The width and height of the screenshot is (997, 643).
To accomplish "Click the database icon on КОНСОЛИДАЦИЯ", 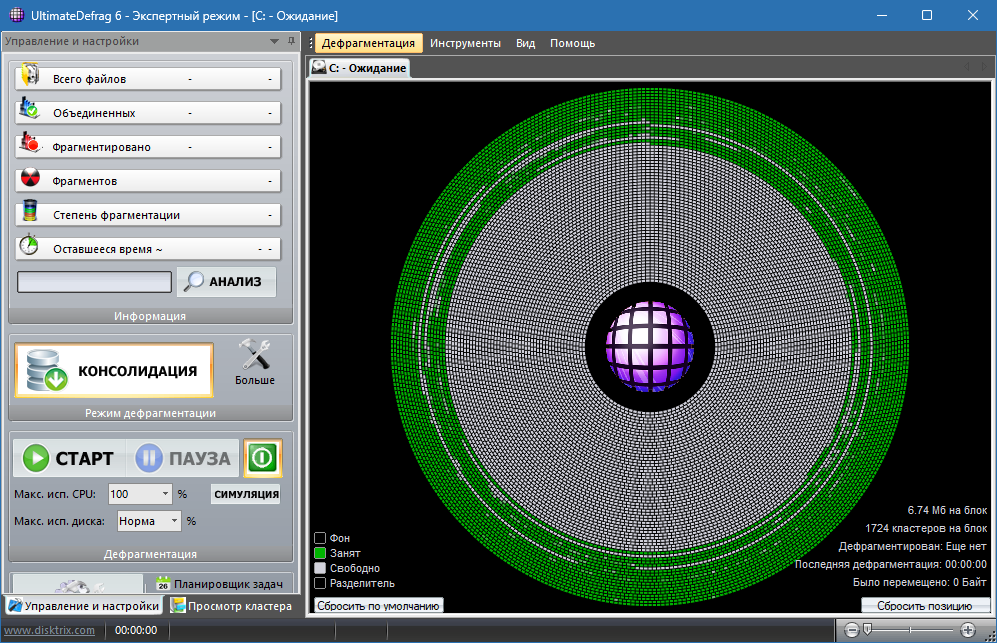I will tap(46, 370).
